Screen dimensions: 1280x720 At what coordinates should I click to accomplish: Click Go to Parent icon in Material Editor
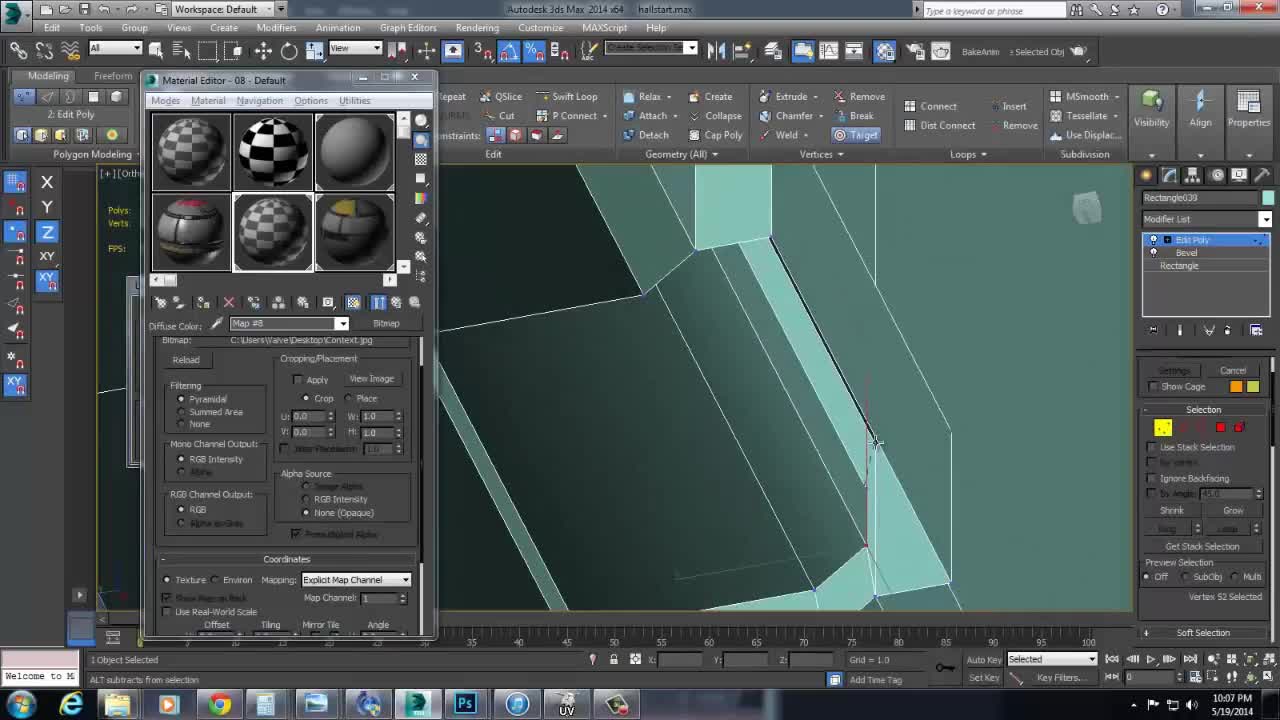click(396, 302)
